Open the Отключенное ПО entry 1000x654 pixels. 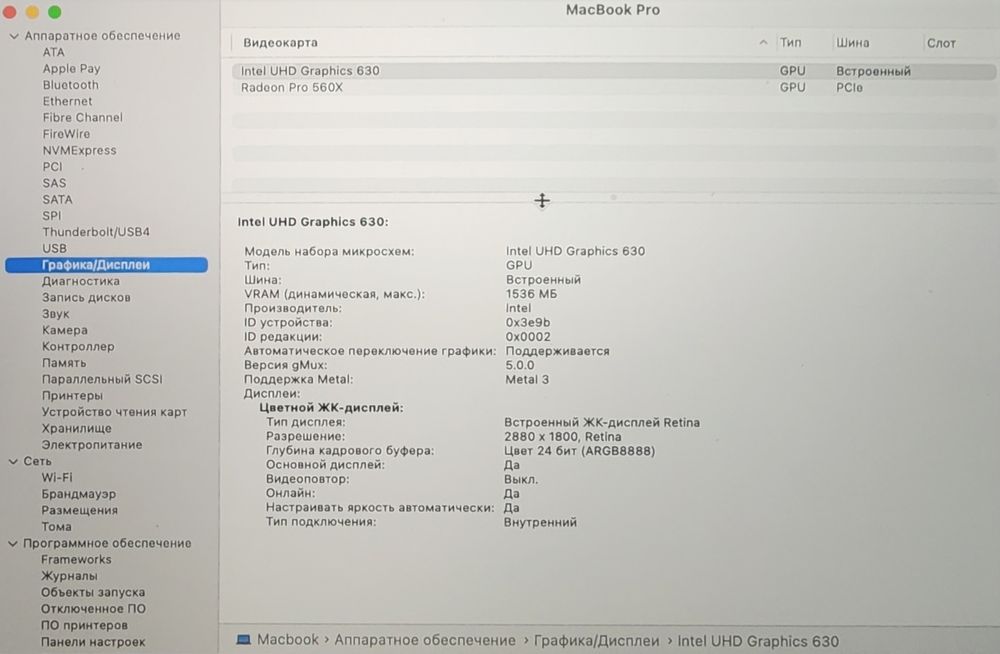[x=93, y=609]
